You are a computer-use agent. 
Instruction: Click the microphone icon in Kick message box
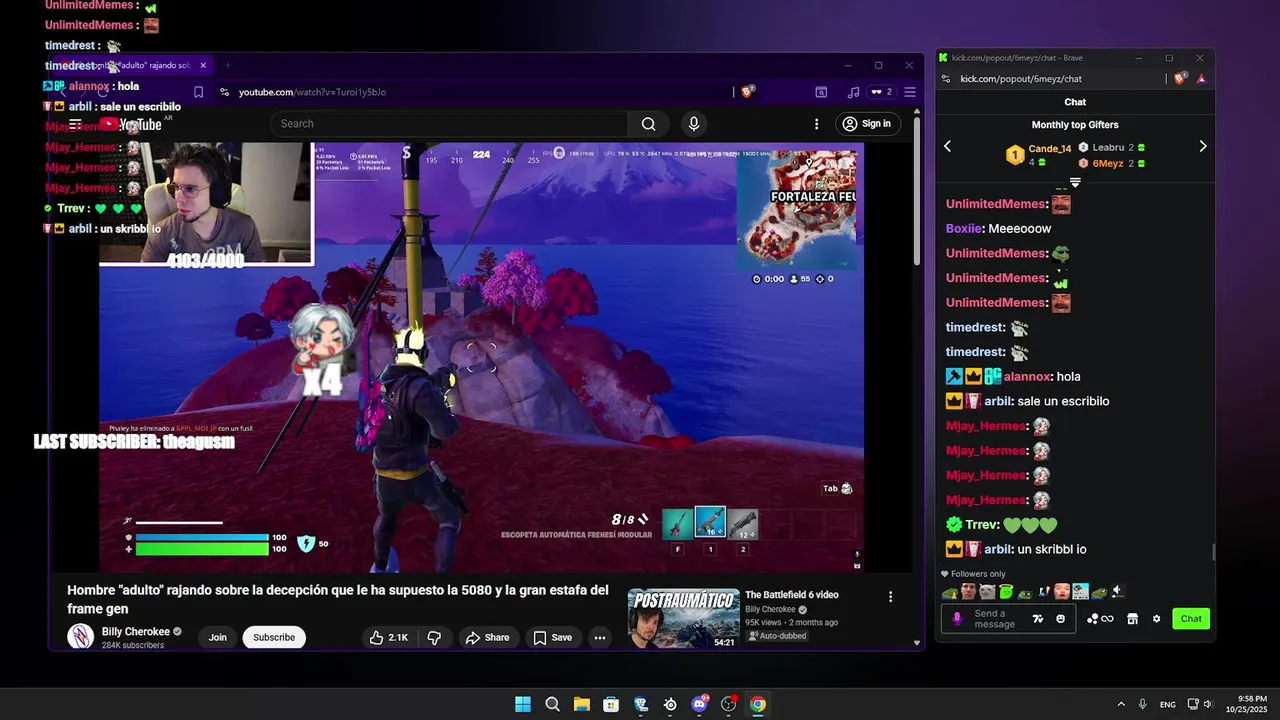[957, 619]
